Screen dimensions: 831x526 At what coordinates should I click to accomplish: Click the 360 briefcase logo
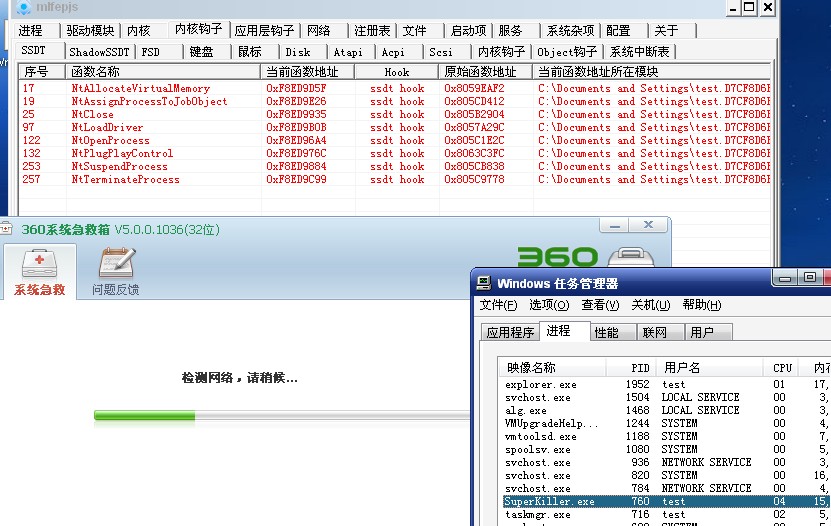point(631,256)
